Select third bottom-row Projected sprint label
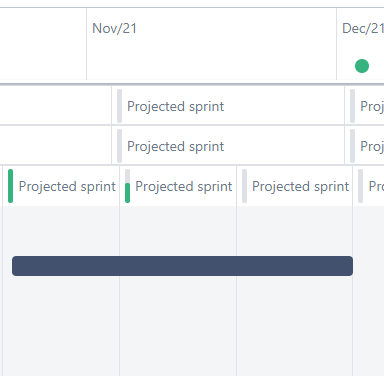Viewport: 384px width, 376px height. [x=300, y=187]
